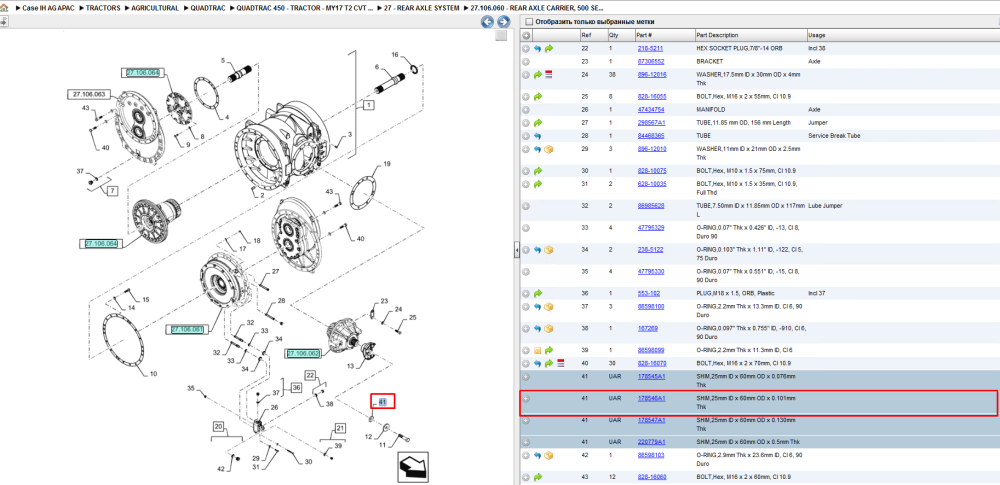
Task: Click blue arrow icon in Ref 28 row
Action: point(538,136)
